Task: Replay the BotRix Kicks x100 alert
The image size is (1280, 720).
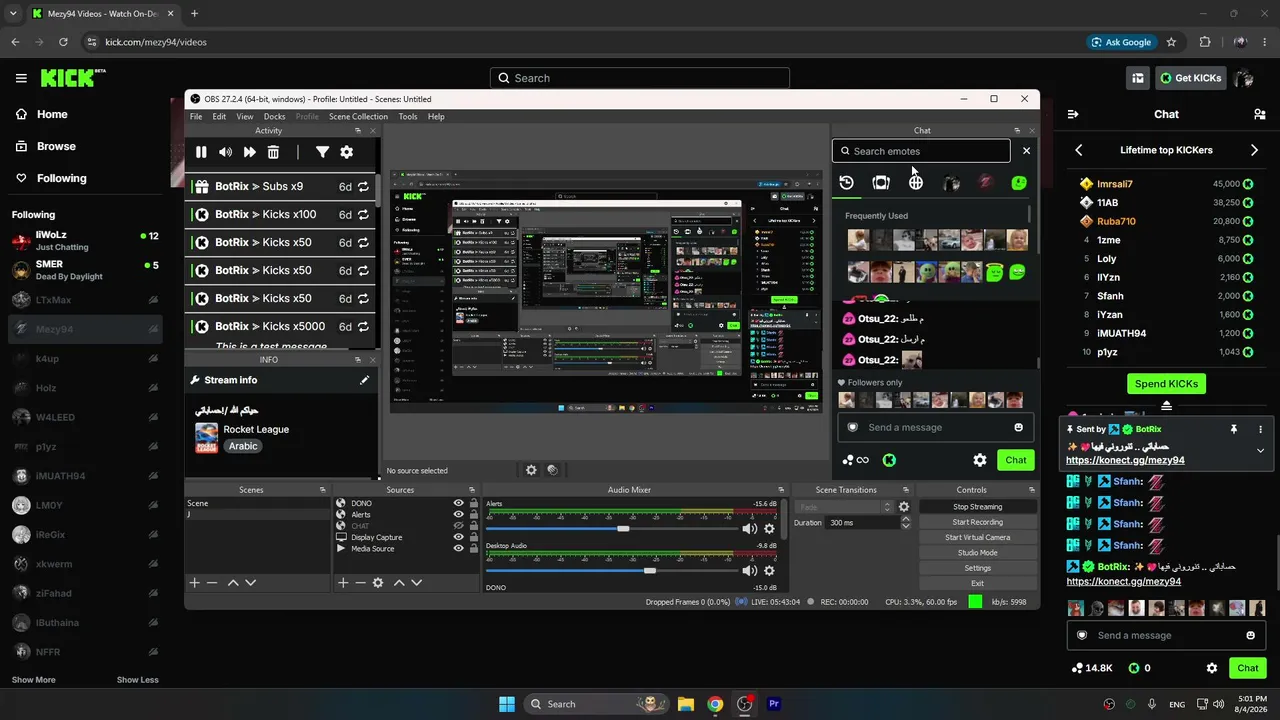Action: point(363,214)
